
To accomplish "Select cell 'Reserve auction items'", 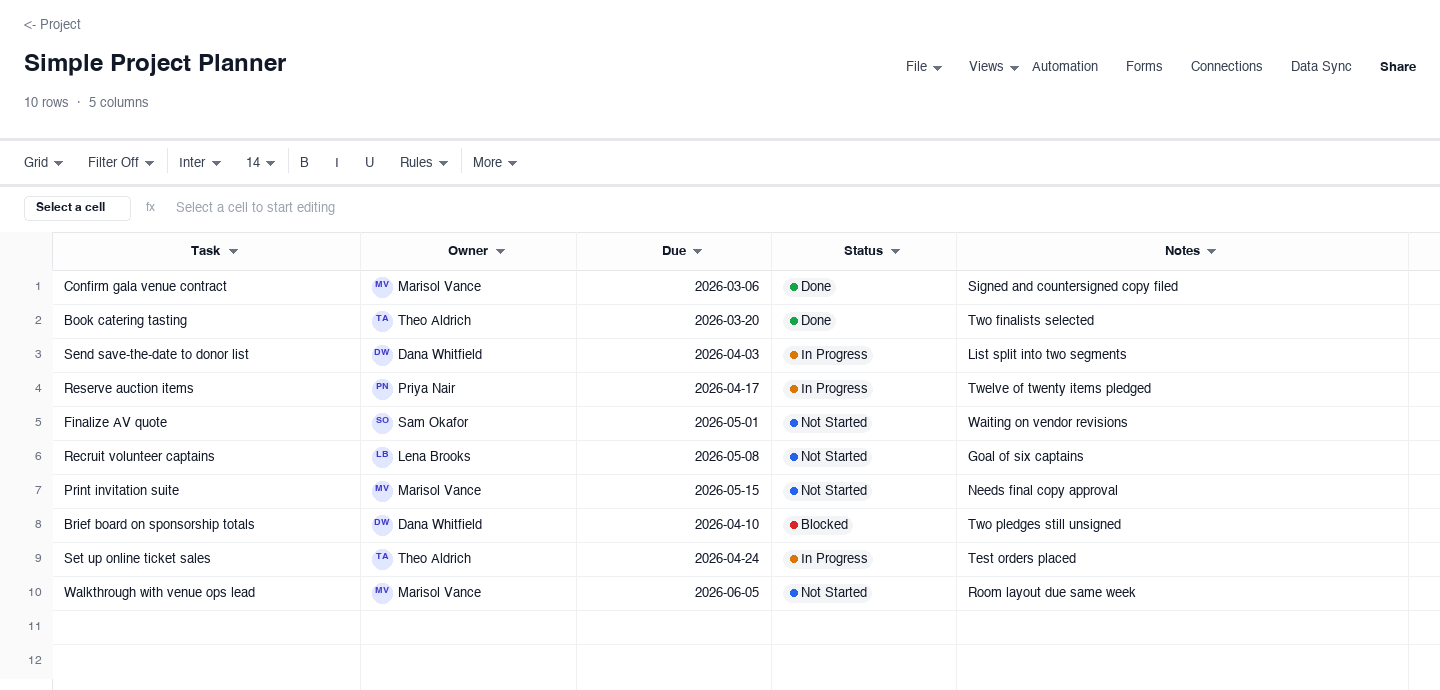I will 206,389.
